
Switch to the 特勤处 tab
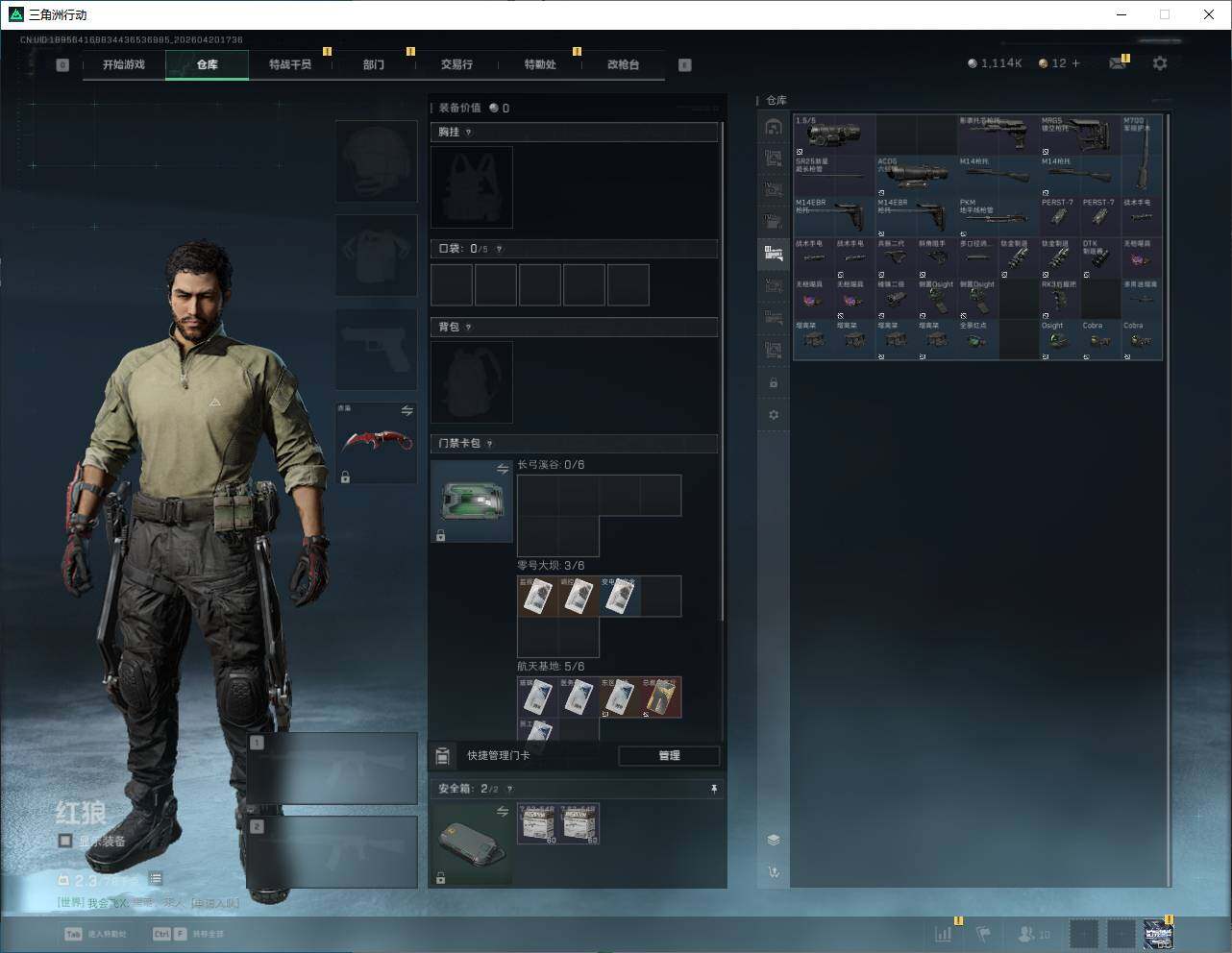[540, 64]
